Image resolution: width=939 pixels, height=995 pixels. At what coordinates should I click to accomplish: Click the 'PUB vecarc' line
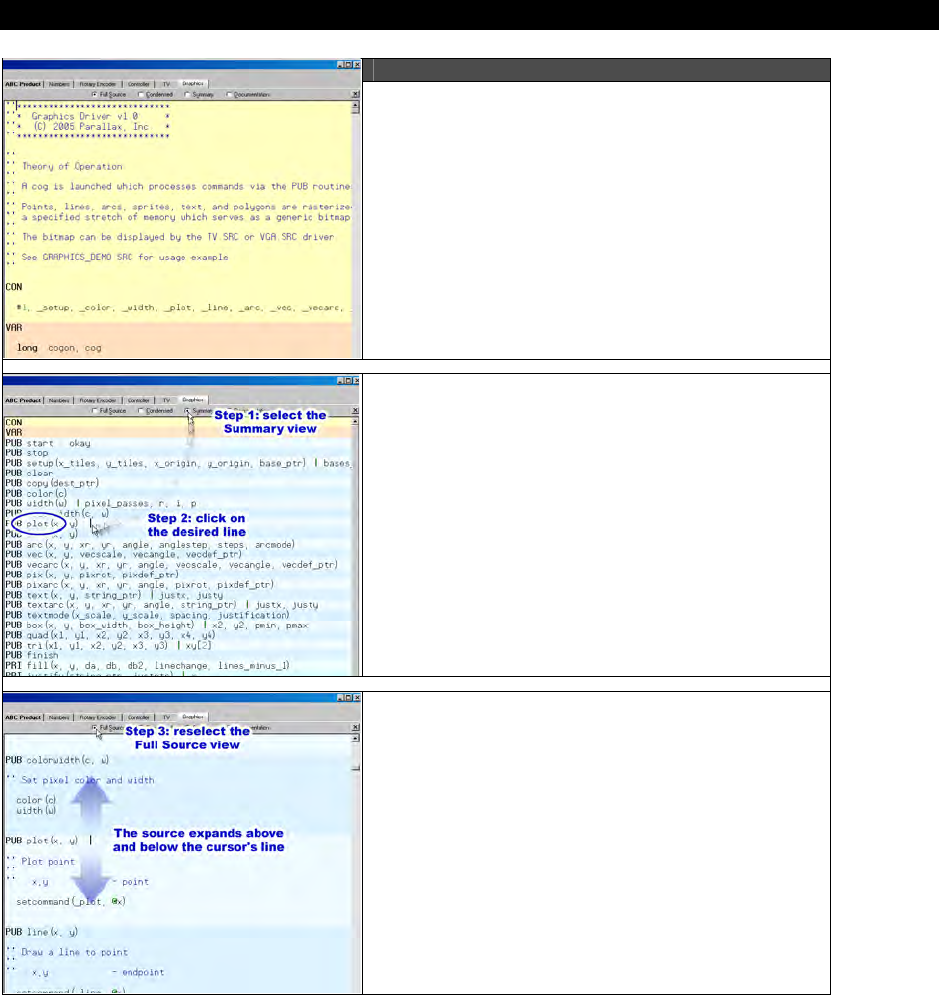coord(171,565)
